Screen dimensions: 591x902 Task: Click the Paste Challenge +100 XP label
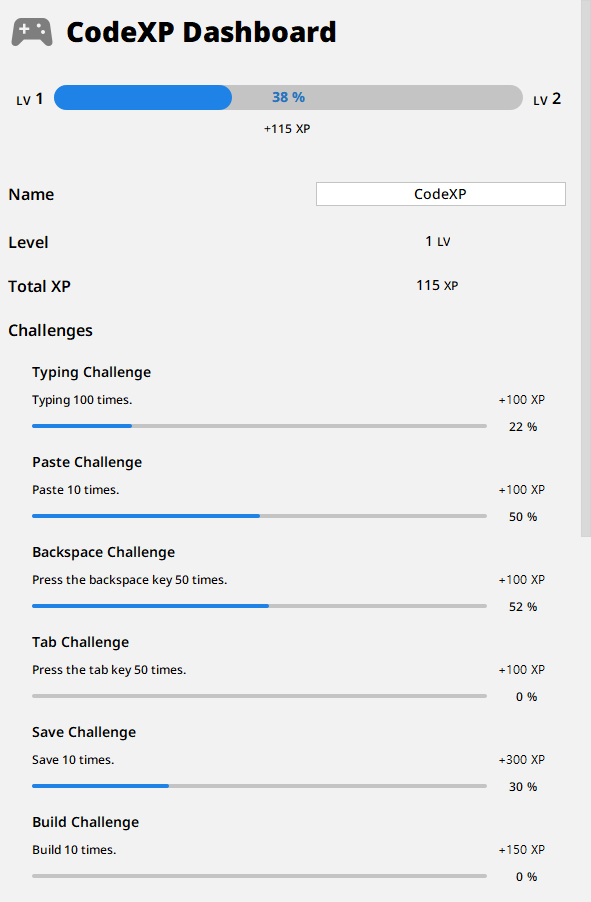coord(521,489)
